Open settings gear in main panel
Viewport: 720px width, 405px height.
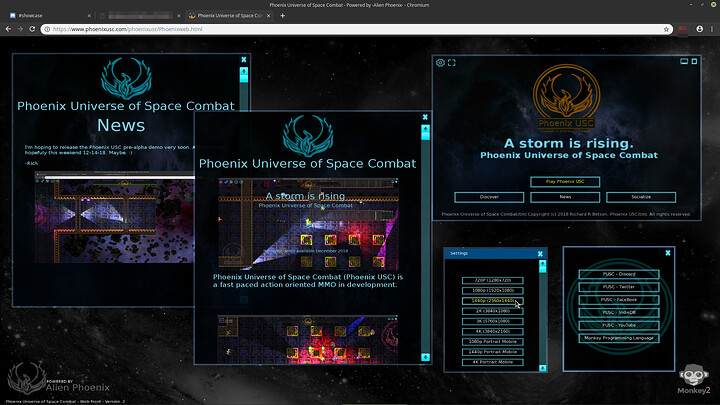pos(440,62)
